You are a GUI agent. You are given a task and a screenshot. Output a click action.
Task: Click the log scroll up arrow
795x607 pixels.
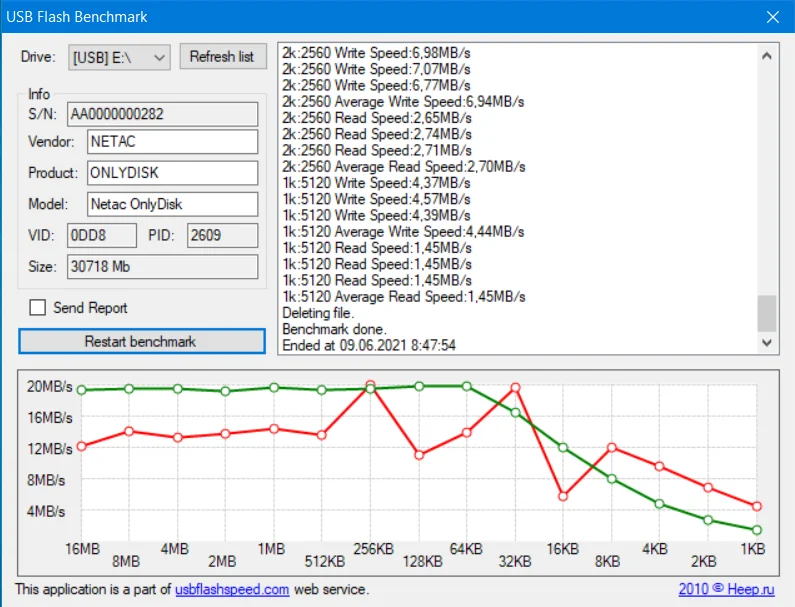(x=767, y=56)
